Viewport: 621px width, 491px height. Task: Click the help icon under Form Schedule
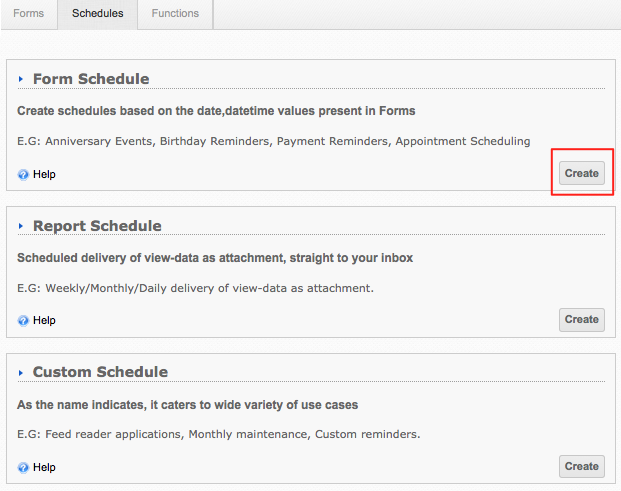click(23, 175)
